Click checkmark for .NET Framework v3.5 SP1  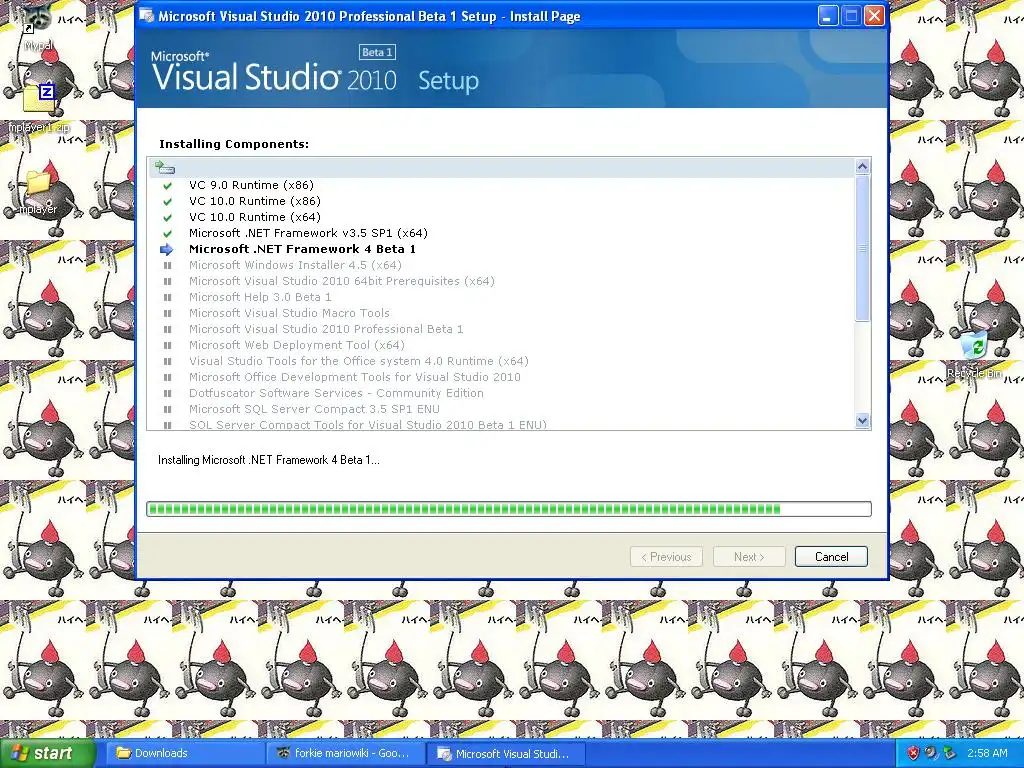pos(167,233)
